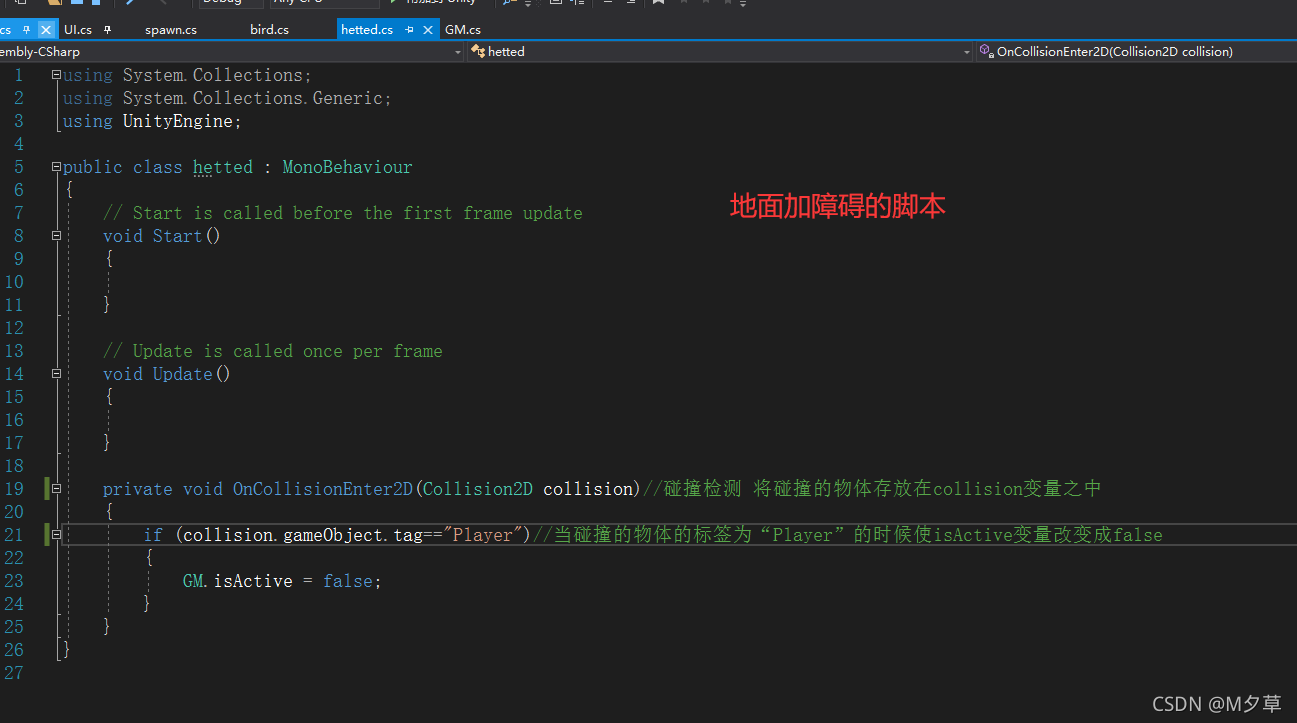Click the UnityEngine using directive

152,121
